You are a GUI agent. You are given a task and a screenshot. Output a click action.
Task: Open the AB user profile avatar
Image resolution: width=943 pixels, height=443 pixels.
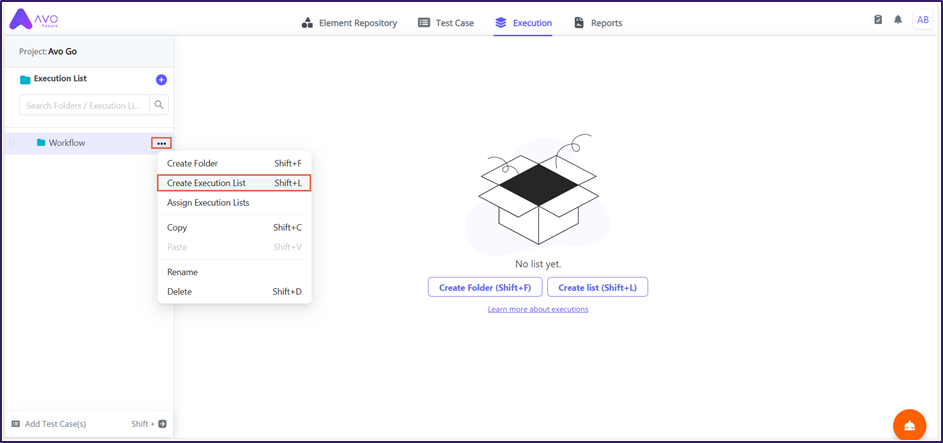tap(922, 20)
